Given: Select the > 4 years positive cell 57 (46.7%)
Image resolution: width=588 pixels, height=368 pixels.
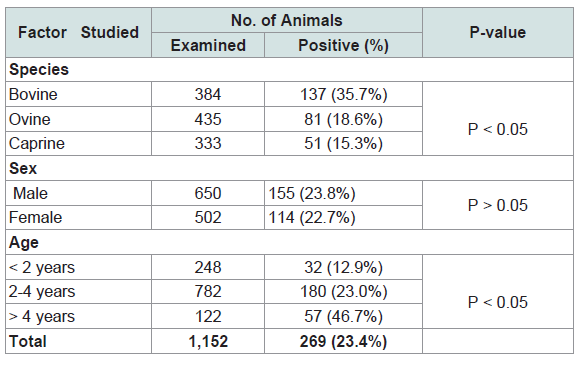Looking at the screenshot, I should [x=343, y=316].
